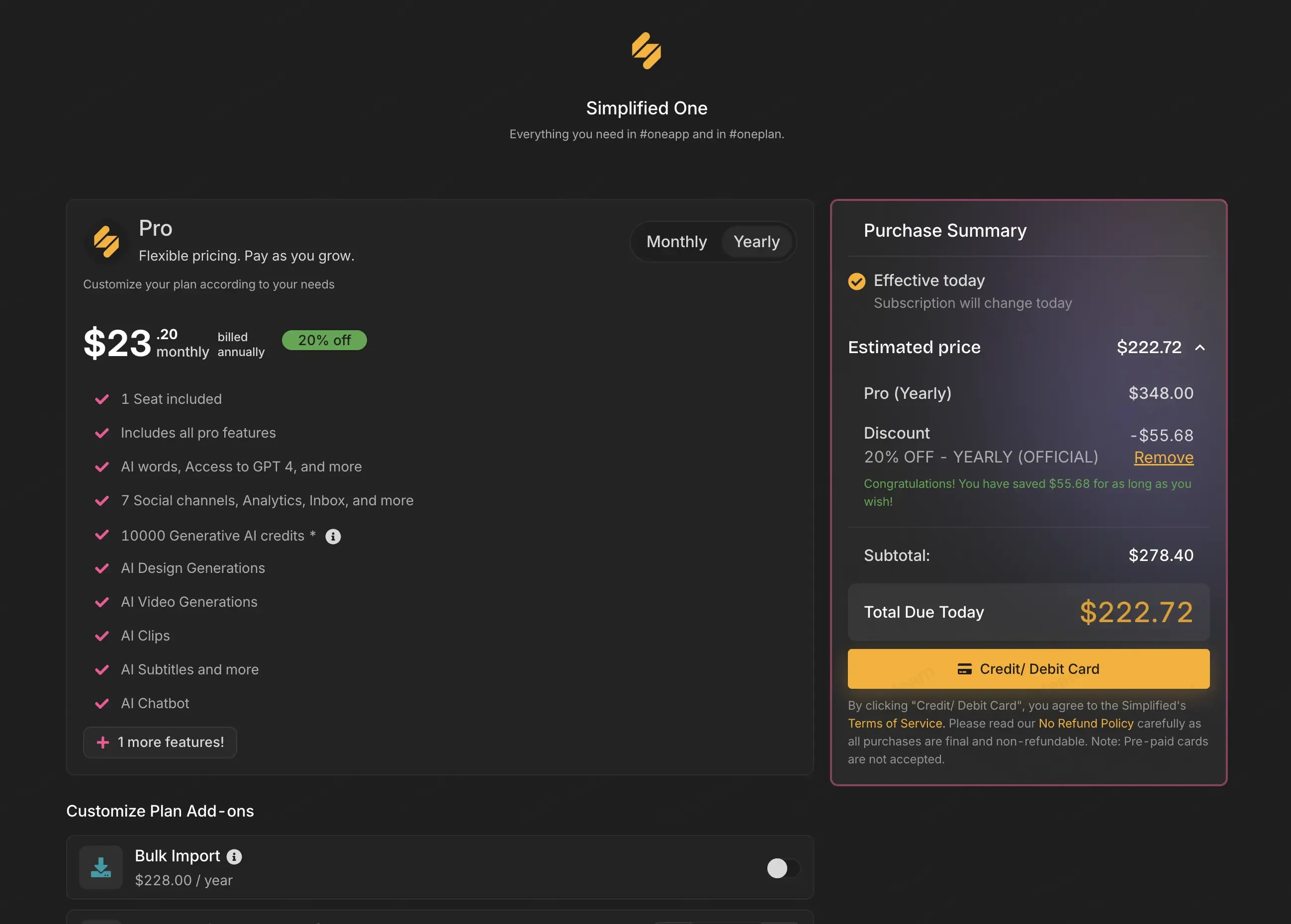The height and width of the screenshot is (924, 1291).
Task: Click the Total Due Today $222.72 amount
Action: pos(1136,612)
